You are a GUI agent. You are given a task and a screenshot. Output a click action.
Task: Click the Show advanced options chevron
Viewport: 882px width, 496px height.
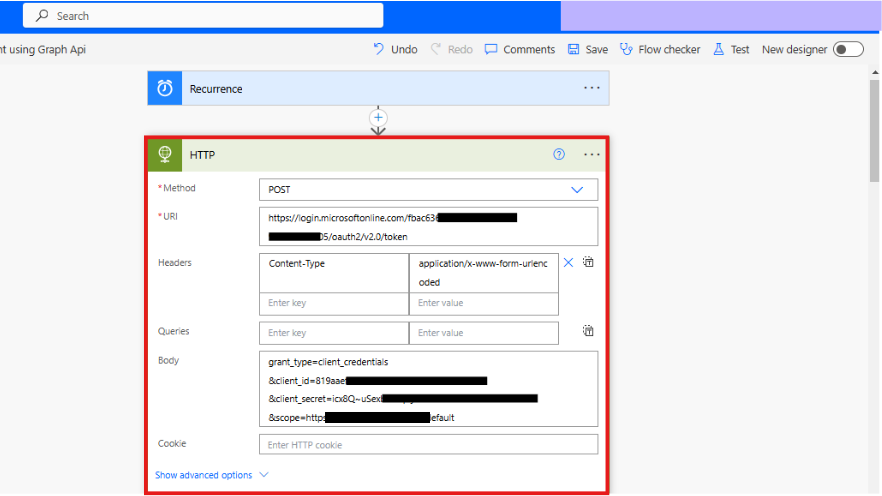point(264,475)
